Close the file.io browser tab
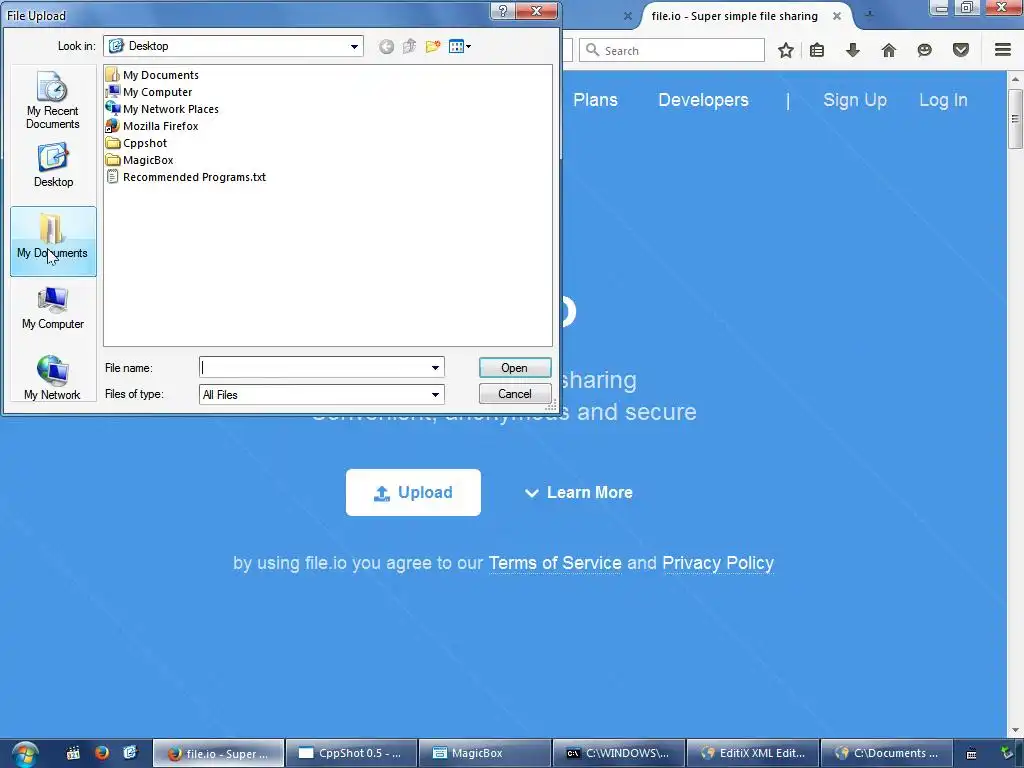Image resolution: width=1024 pixels, height=768 pixels. 837,16
